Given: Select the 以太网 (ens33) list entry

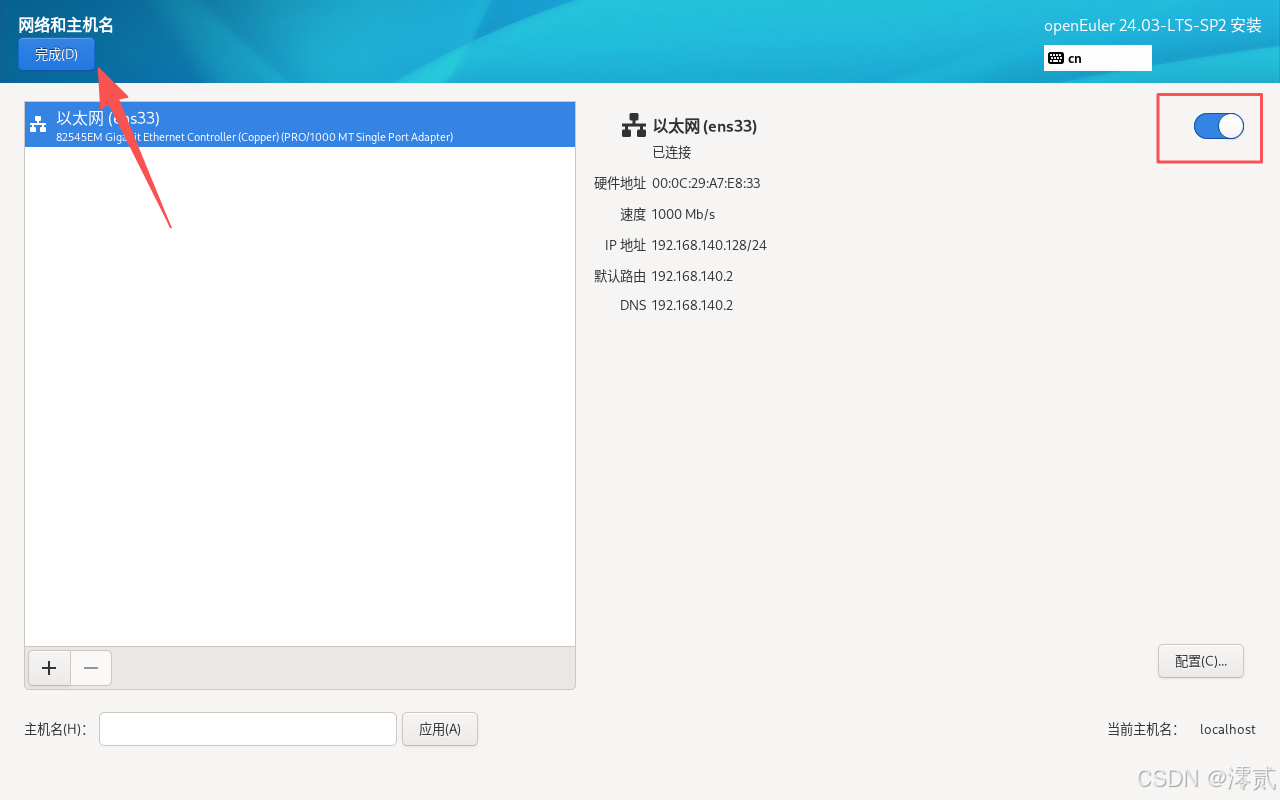Looking at the screenshot, I should pyautogui.click(x=300, y=125).
